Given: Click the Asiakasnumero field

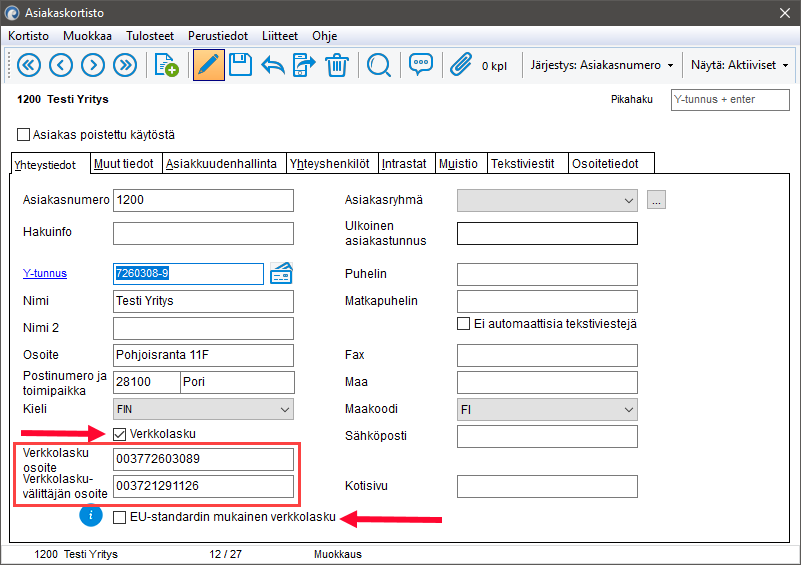Looking at the screenshot, I should click(x=203, y=200).
